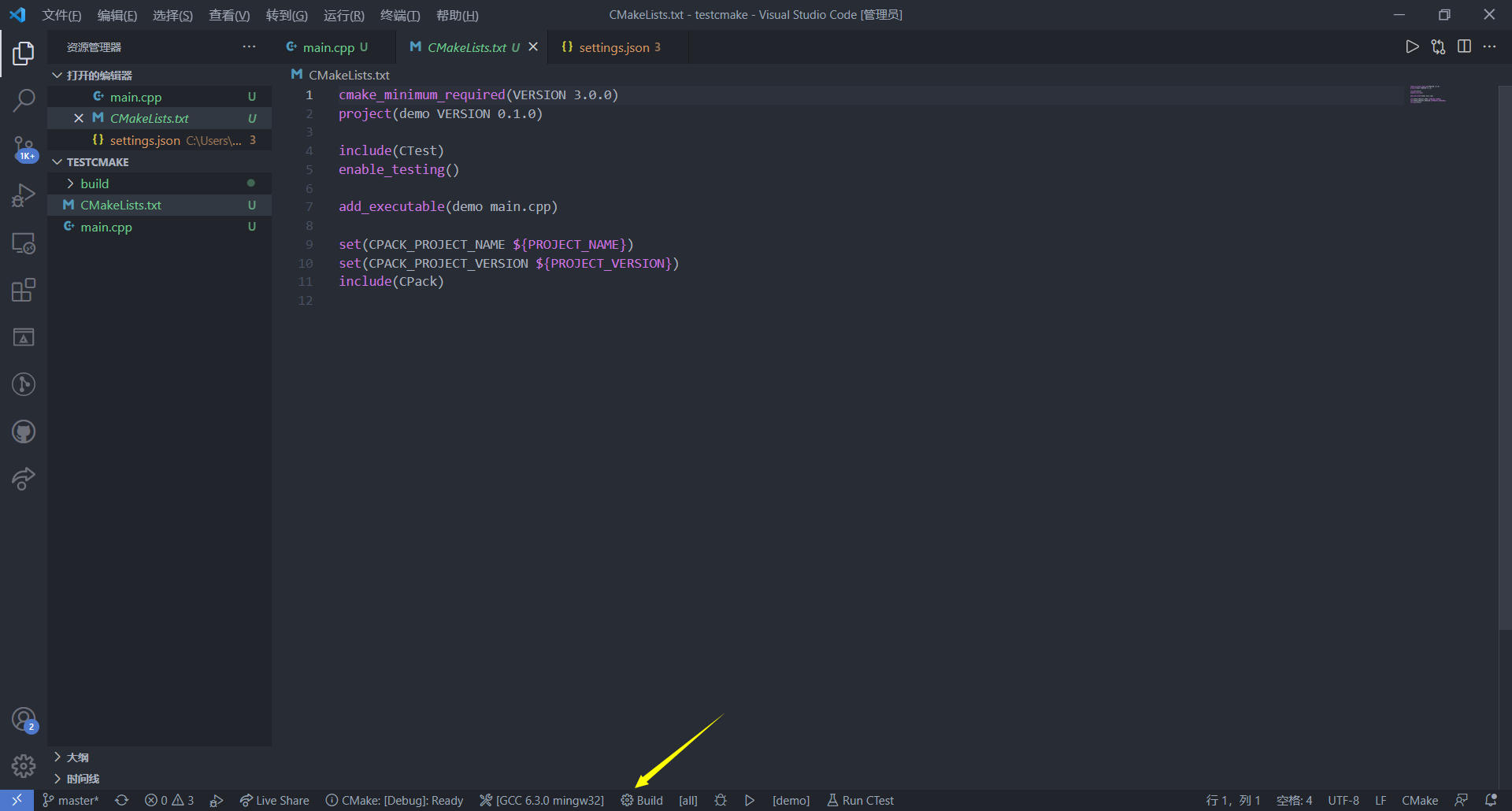
Task: Select CMakeLists.txt in TESTCMAKE file tree
Action: point(160,205)
